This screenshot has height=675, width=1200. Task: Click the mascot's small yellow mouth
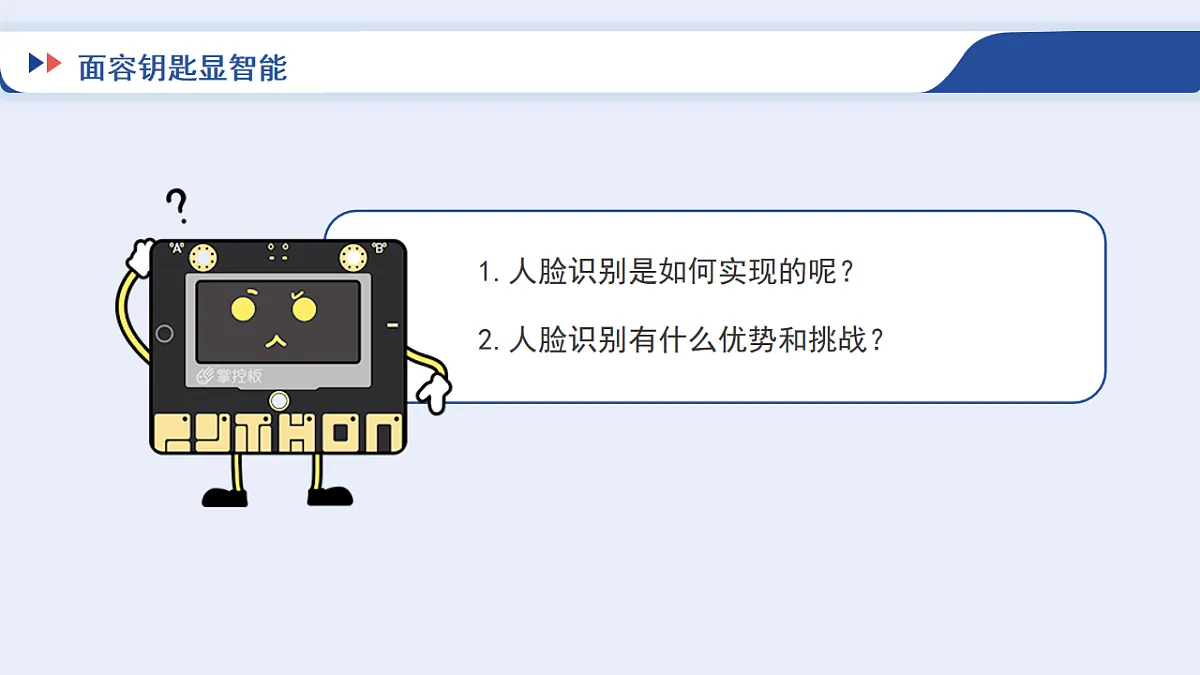(274, 341)
